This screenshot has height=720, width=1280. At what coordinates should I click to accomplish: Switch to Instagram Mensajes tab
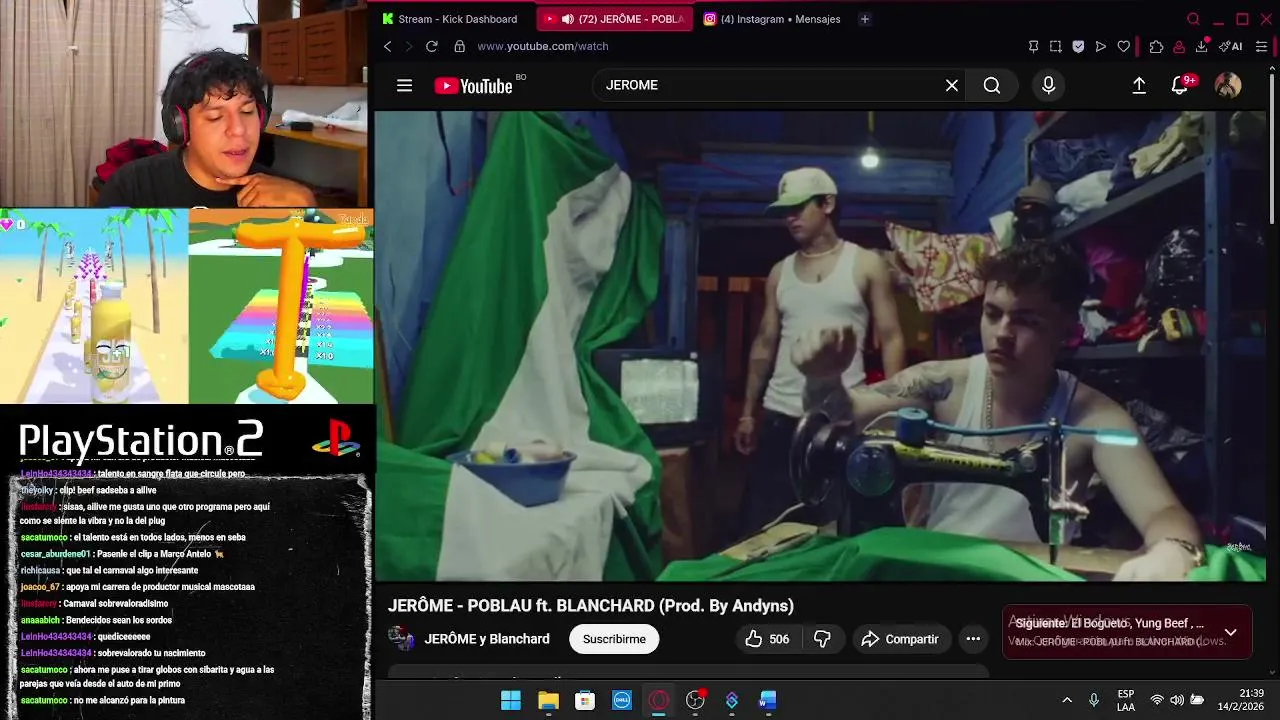[772, 19]
